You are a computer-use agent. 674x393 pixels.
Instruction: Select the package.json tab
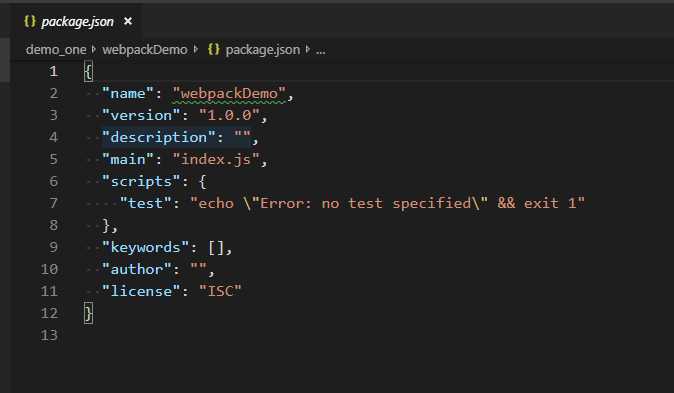77,21
